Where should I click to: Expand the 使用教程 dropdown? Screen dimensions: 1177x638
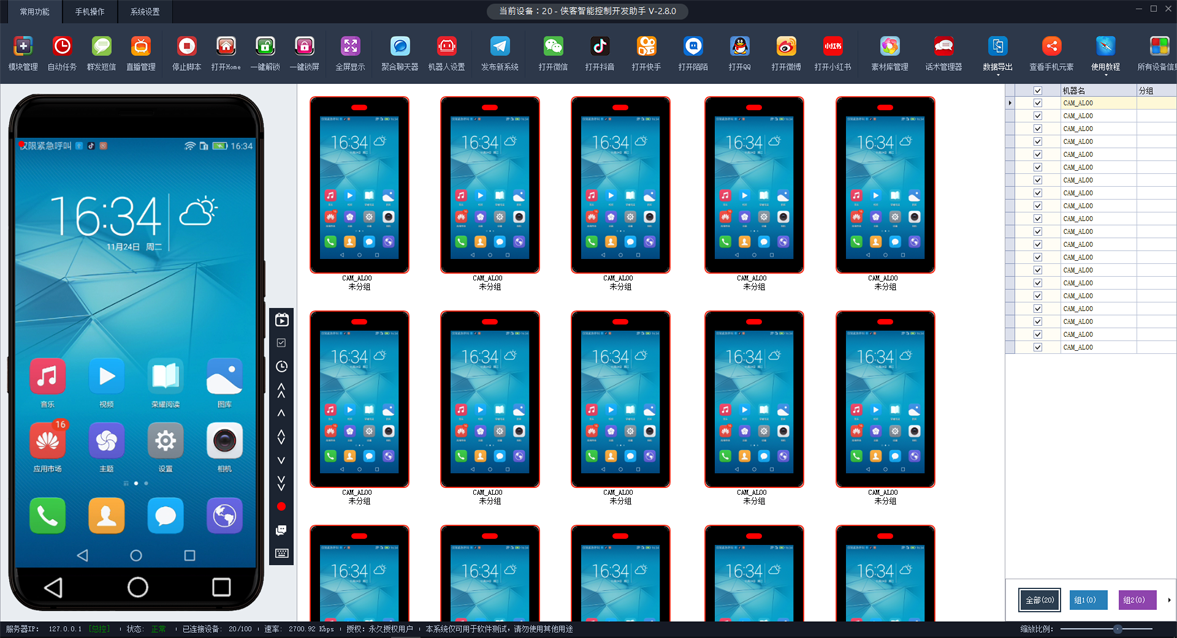pyautogui.click(x=1105, y=74)
